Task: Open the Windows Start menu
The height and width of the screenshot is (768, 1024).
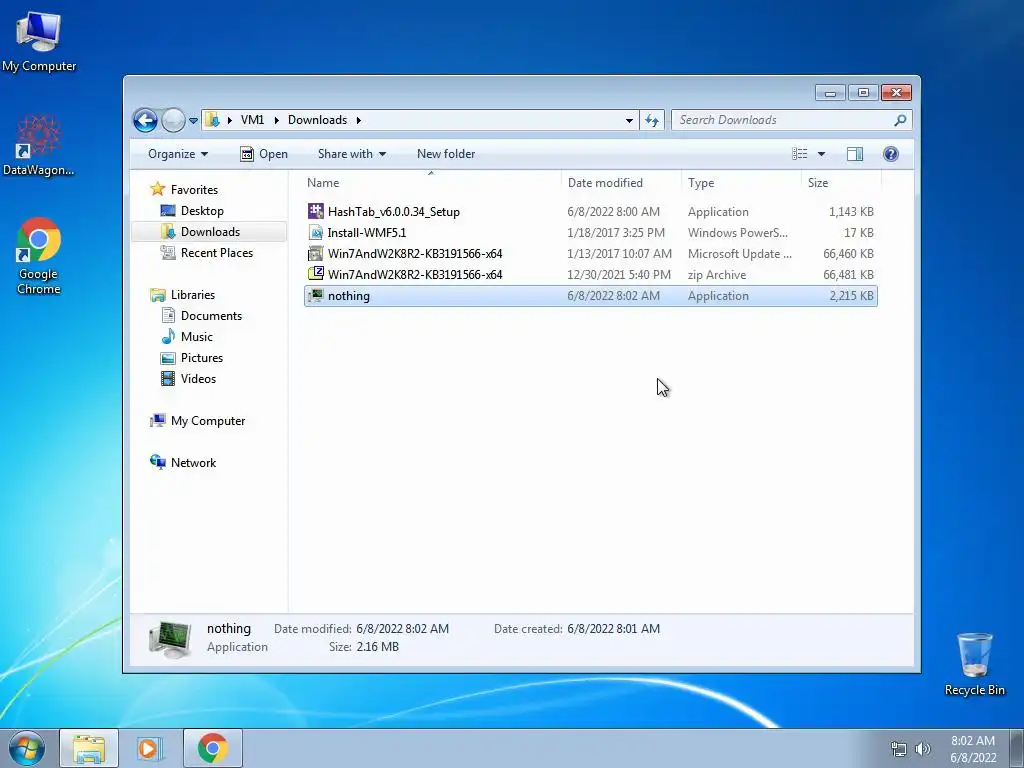Action: (x=27, y=748)
